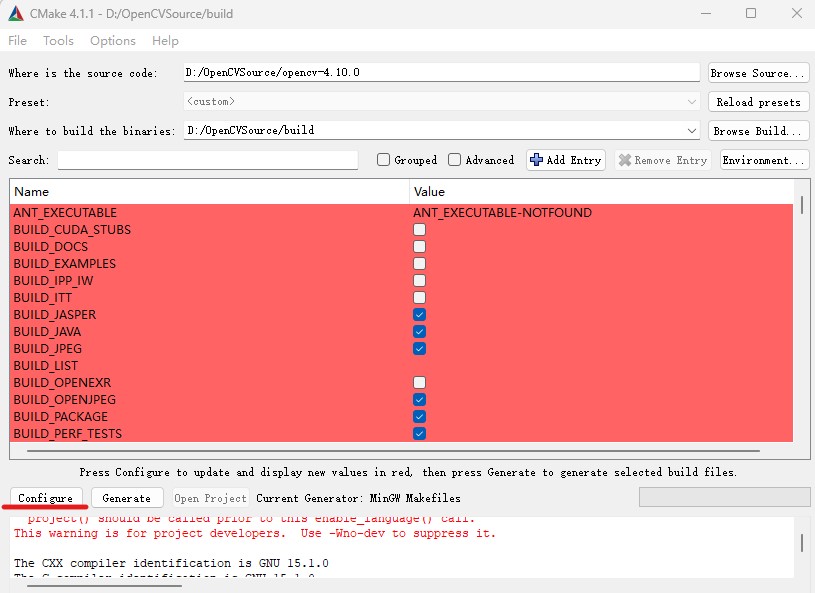Click the variable list vertical scrollbar
815x593 pixels.
tap(802, 205)
